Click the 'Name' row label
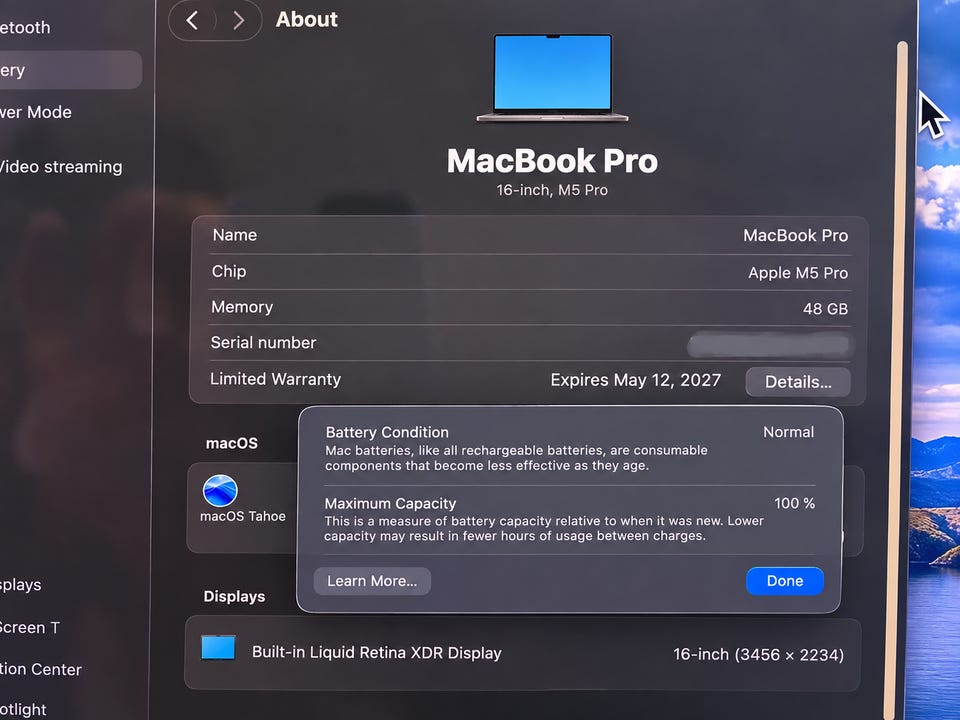The image size is (960, 720). (x=234, y=235)
